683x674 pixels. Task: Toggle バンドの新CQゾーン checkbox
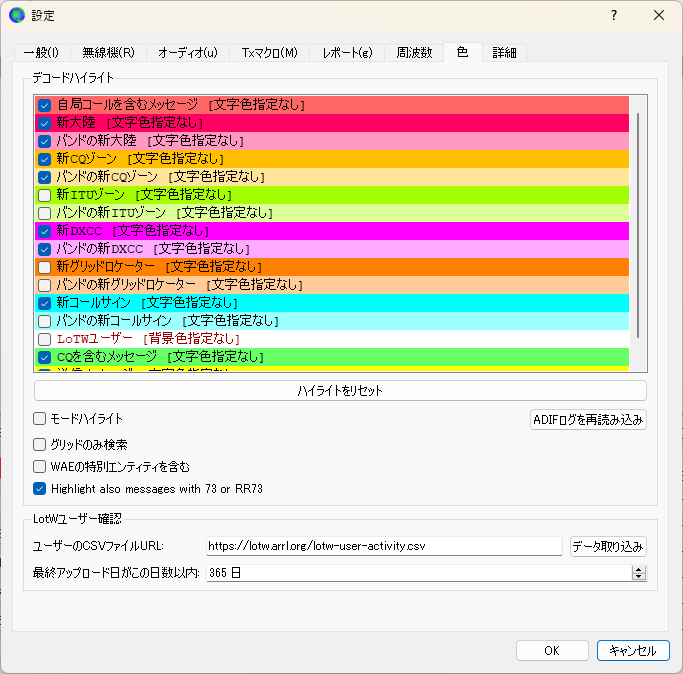point(44,177)
